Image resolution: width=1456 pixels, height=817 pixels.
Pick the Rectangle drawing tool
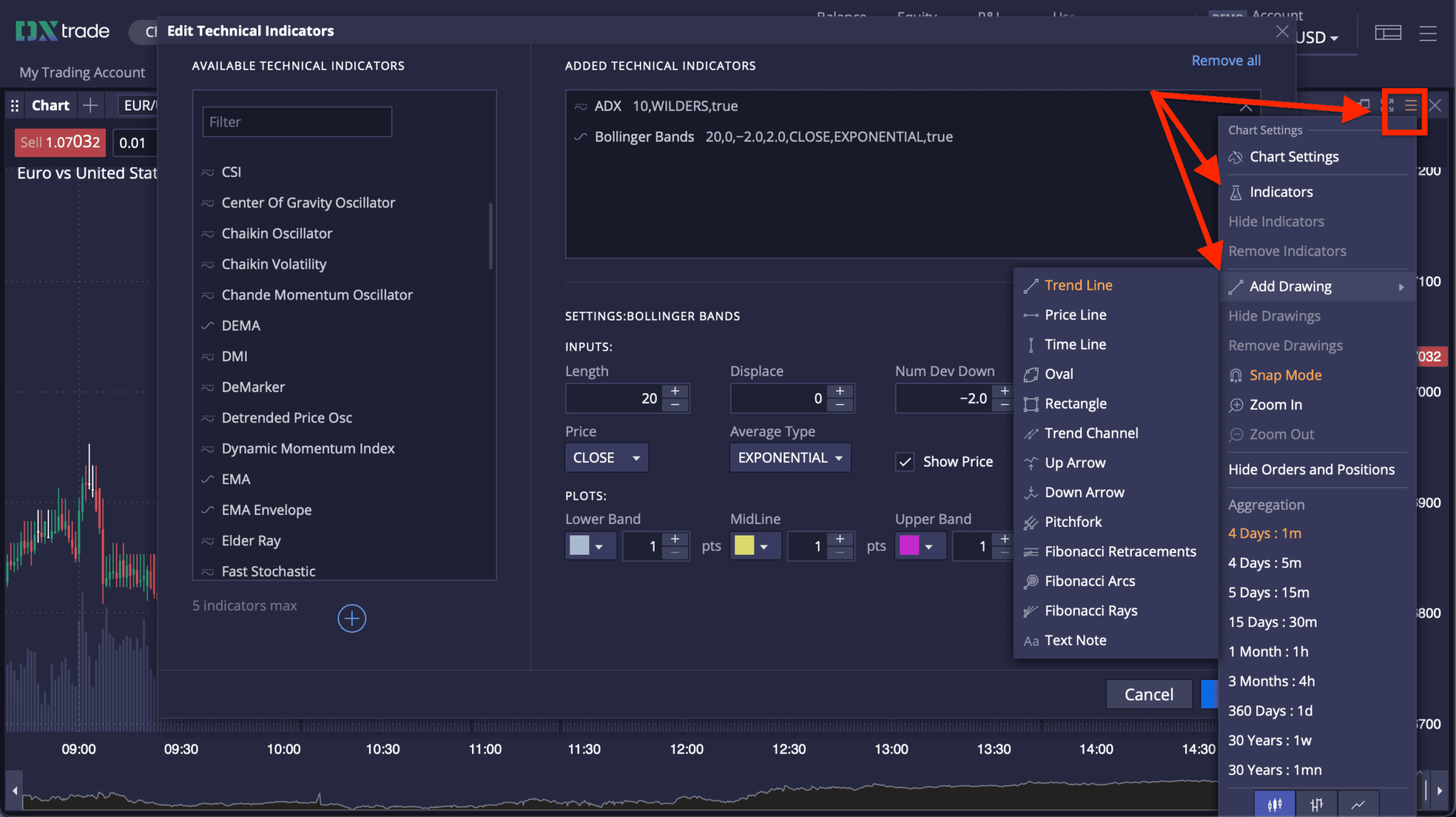[x=1075, y=403]
